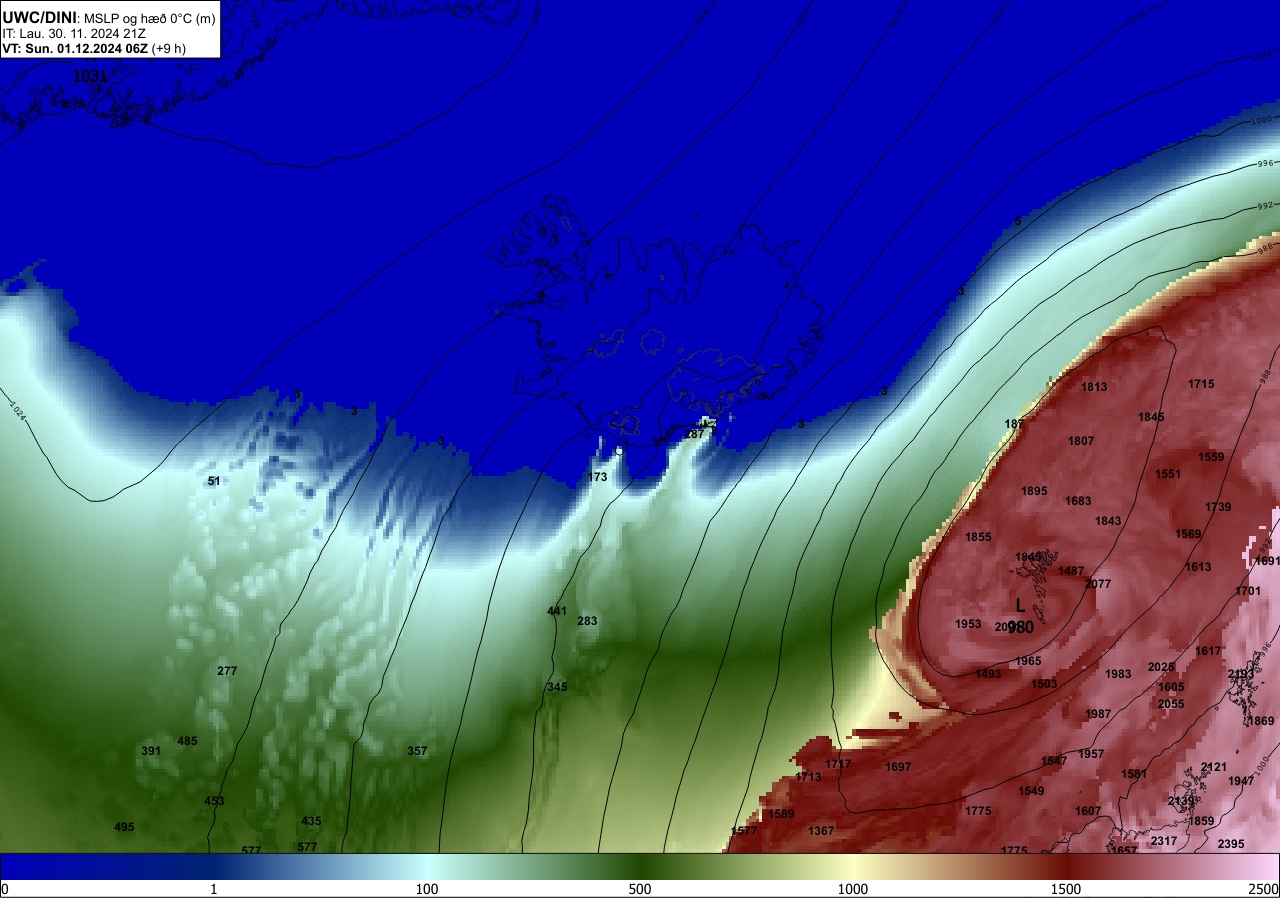Click the IT: Lau. 30. 11. 2024 21Z line

pos(74,33)
